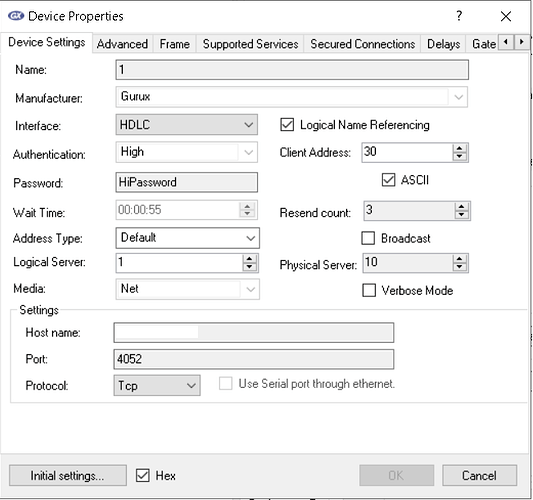Expand the Address Type dropdown

(x=188, y=238)
